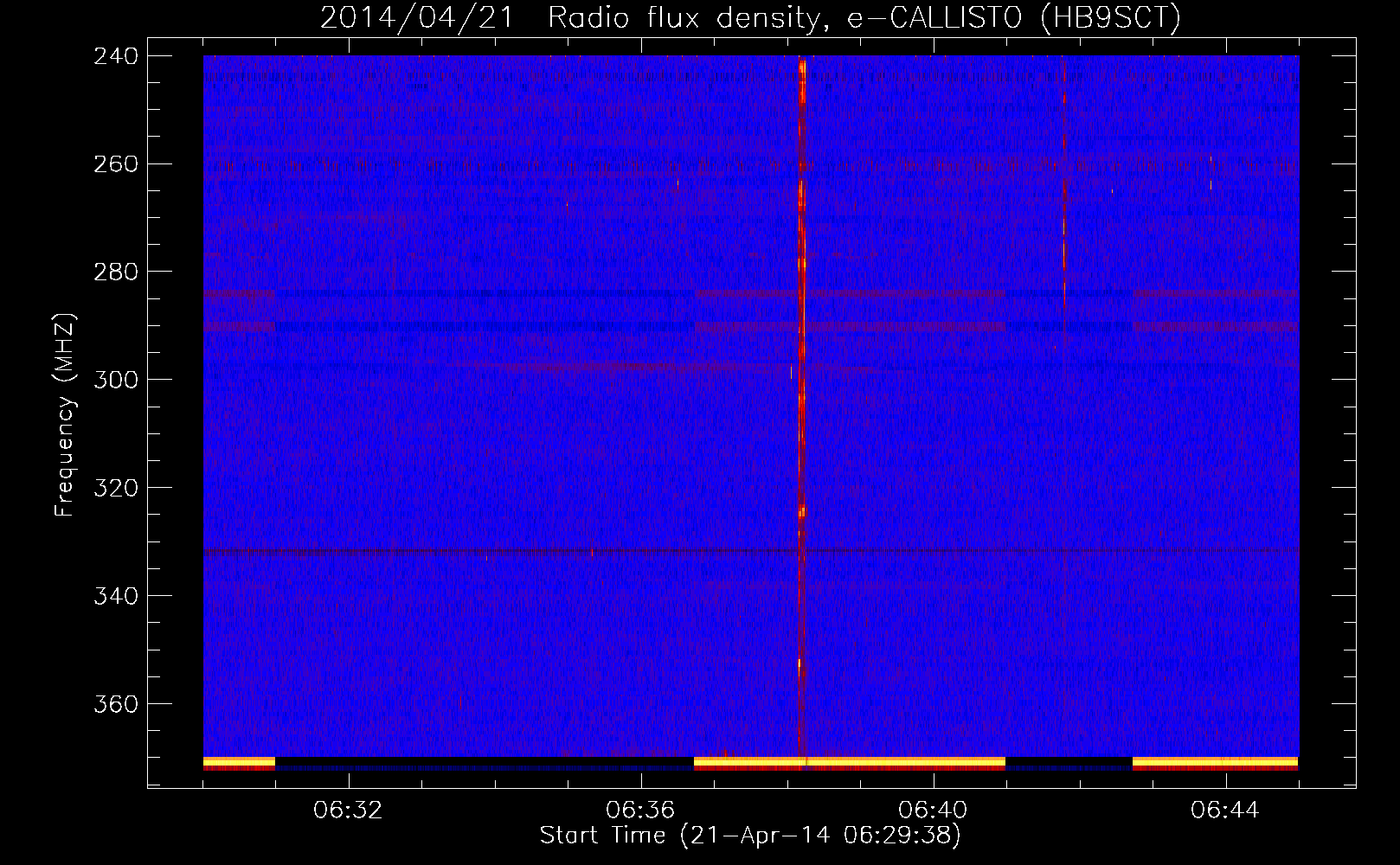Image resolution: width=1400 pixels, height=865 pixels.
Task: Click the 06:40 time tick label
Action: (933, 810)
